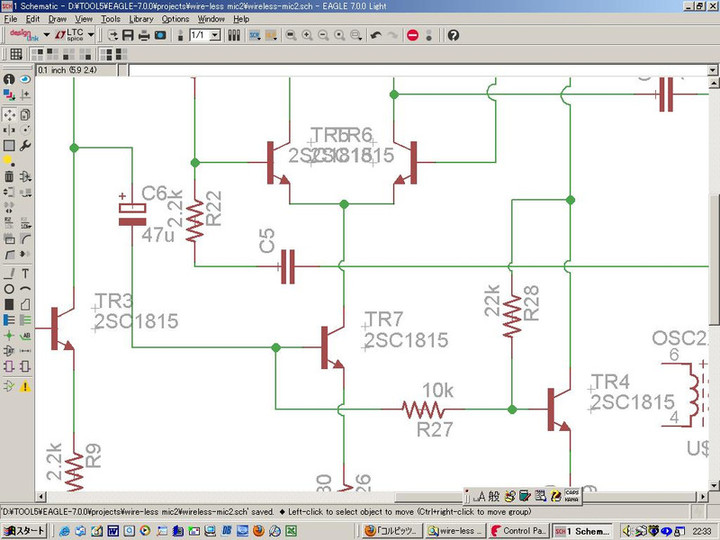Toggle the CAPS/KANA indicator in the language bar

(572, 494)
